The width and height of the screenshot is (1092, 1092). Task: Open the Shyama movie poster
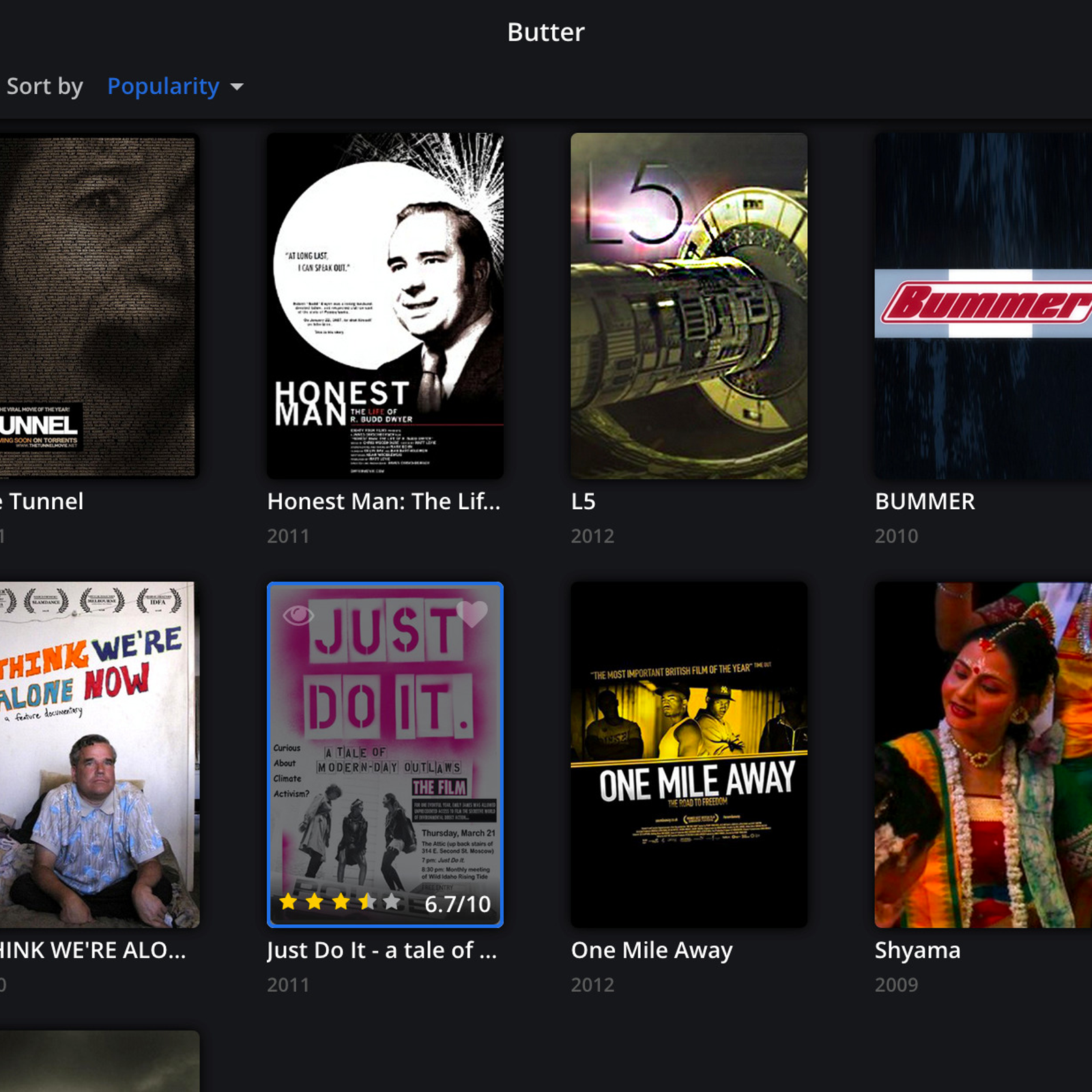click(983, 754)
